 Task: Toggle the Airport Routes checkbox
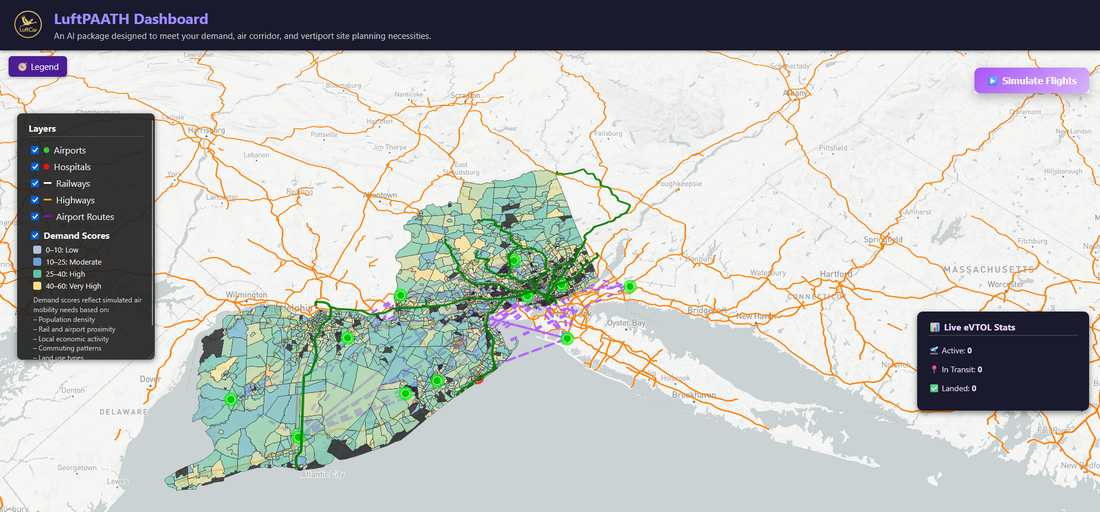35,217
